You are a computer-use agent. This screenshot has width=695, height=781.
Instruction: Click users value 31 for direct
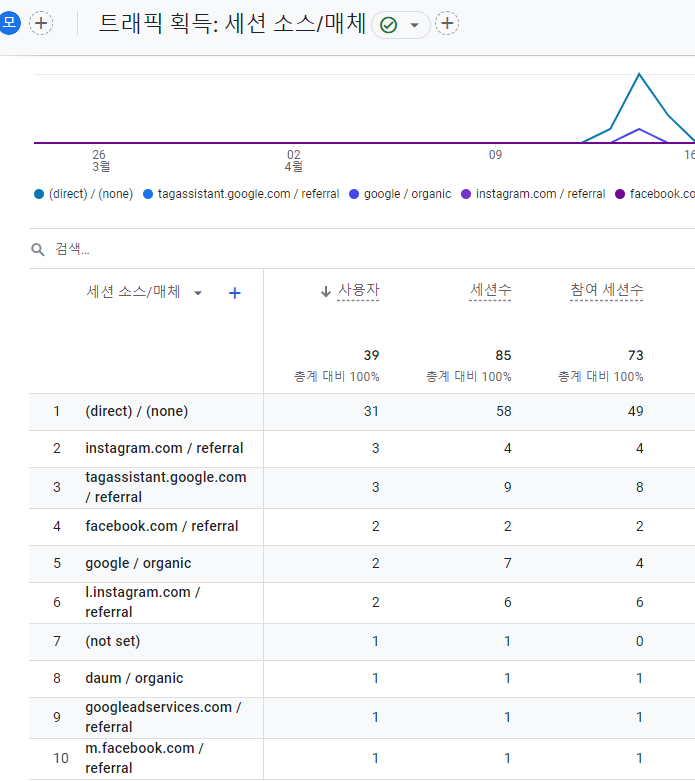371,411
